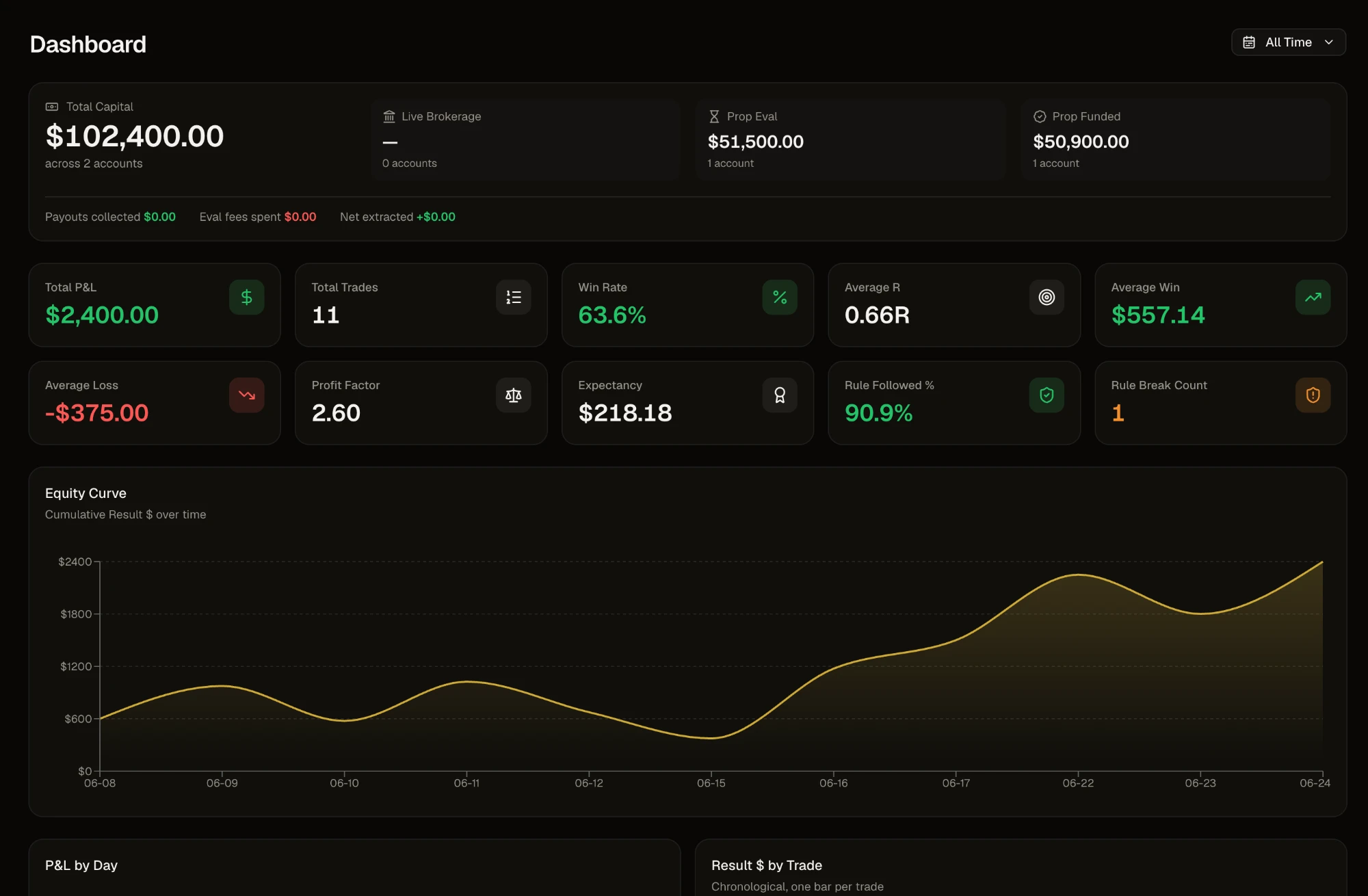Click the Rule Break Count value 1
Screen dimensions: 1368x896
(1118, 412)
